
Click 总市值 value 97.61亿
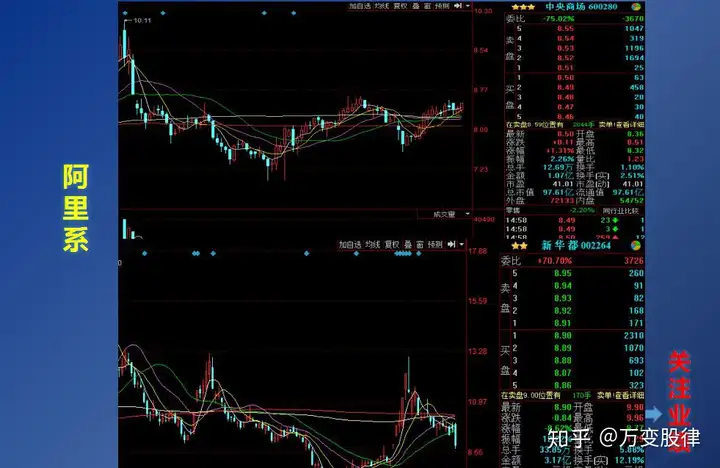(x=558, y=192)
